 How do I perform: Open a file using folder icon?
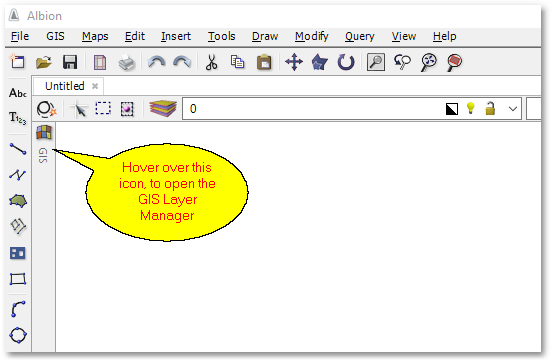pos(44,62)
